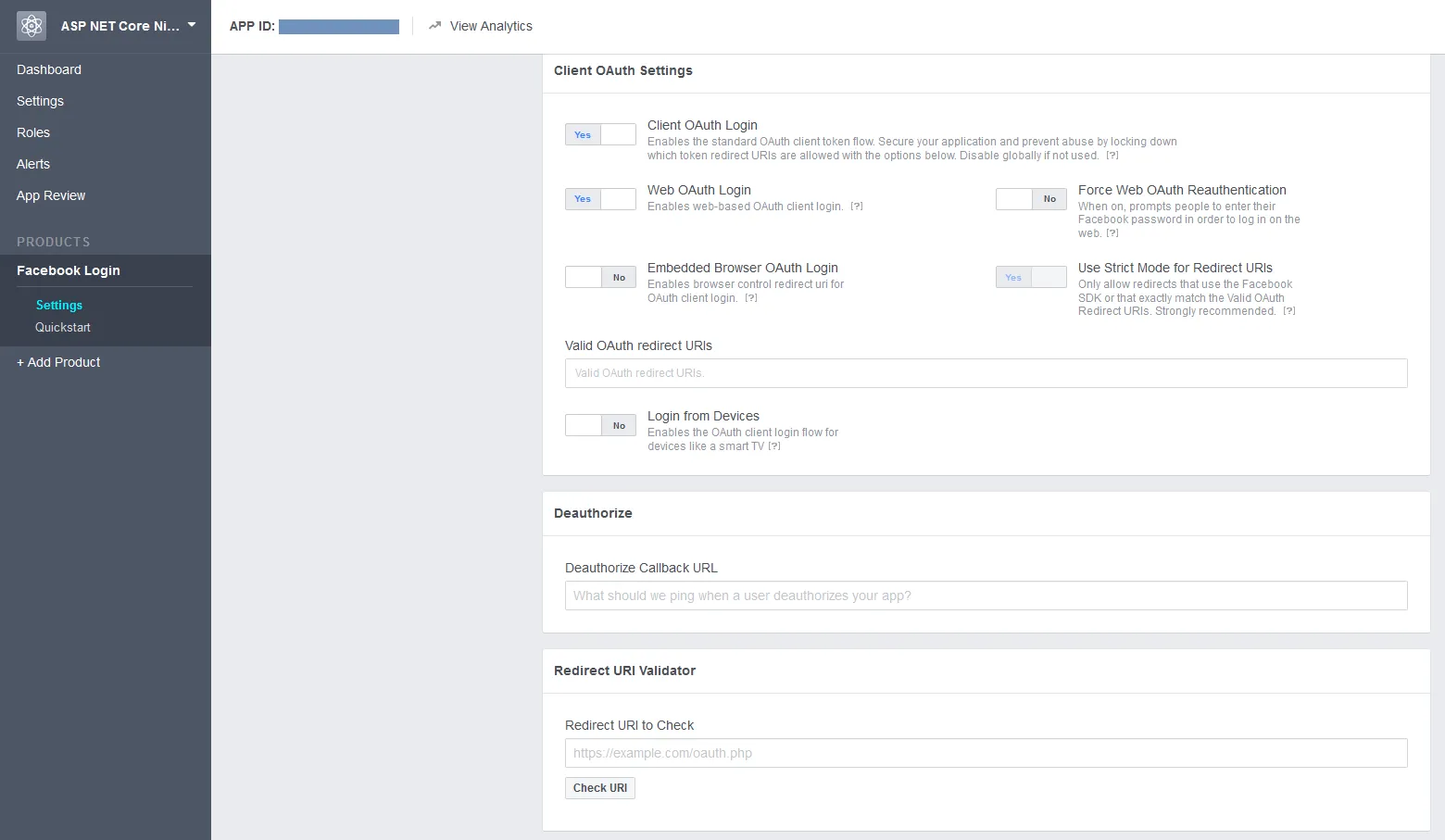This screenshot has width=1445, height=840.
Task: Focus the Redirect URI to Check field
Action: (986, 753)
